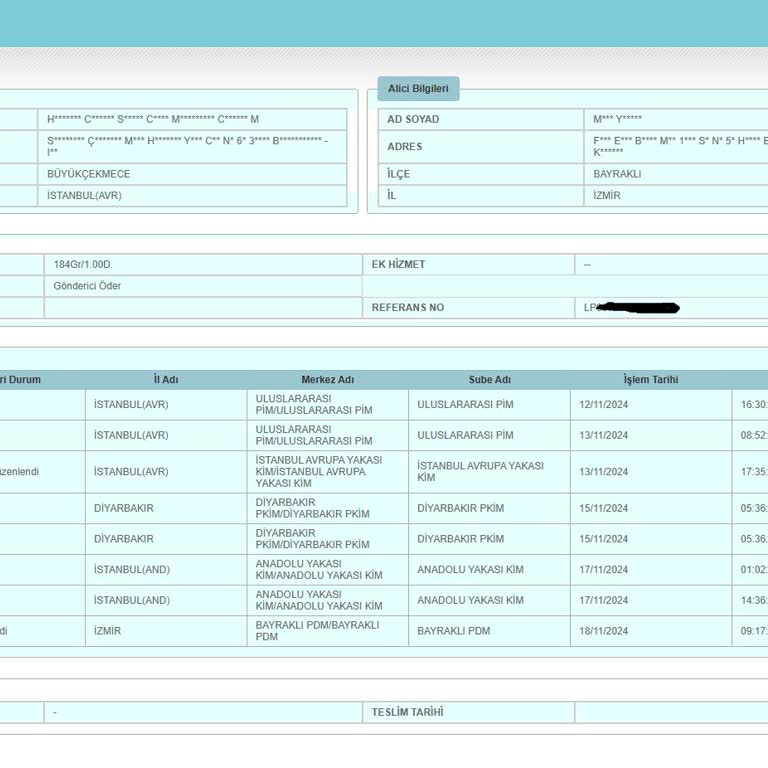Viewport: 768px width, 768px height.
Task: Click the recipient city value İZMİR
Action: point(607,195)
